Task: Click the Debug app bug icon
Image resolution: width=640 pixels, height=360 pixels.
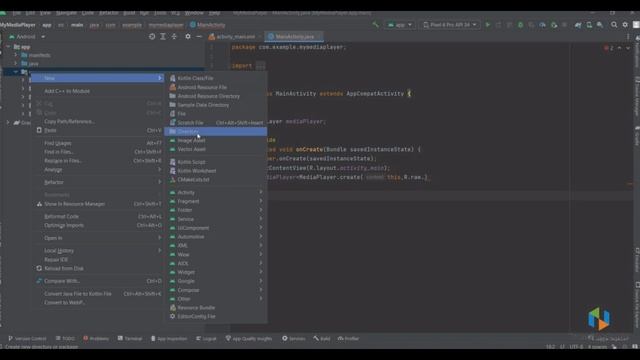Action: pos(520,25)
